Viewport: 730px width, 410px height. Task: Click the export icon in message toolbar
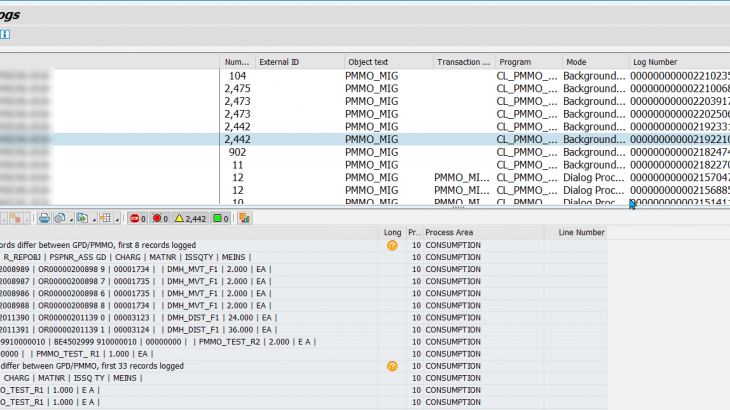click(81, 218)
